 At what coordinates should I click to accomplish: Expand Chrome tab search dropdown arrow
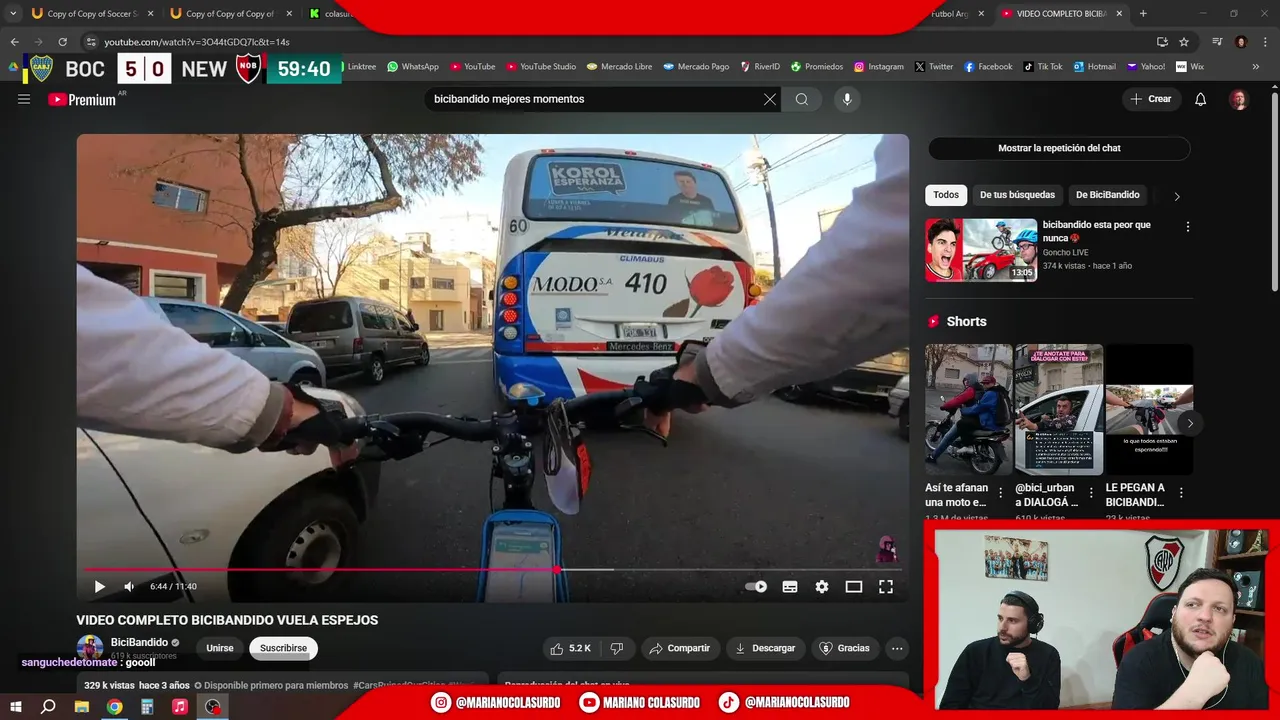13,14
